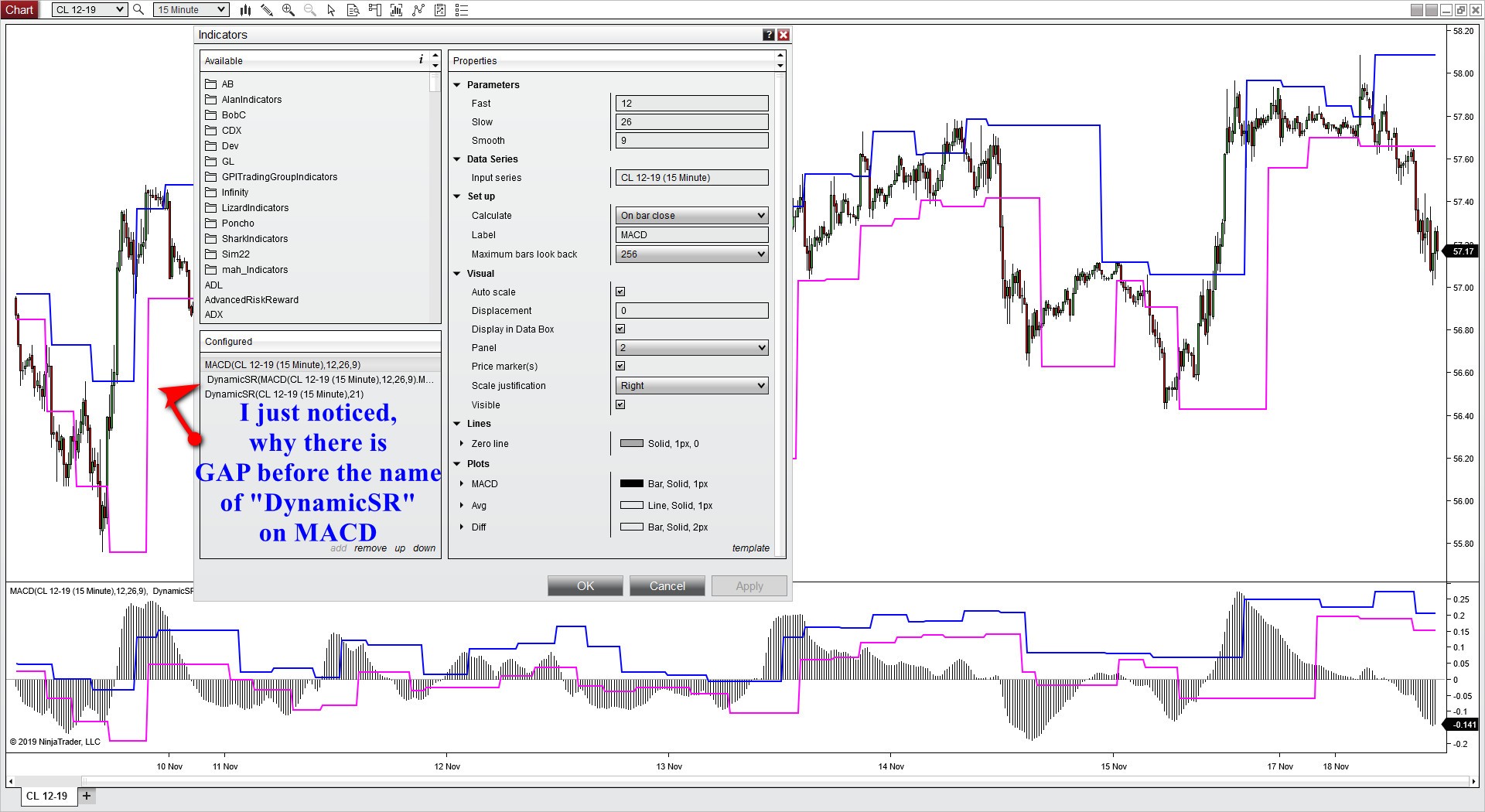Viewport: 1485px width, 812px height.
Task: Expand the Diff plot settings
Action: click(x=462, y=527)
